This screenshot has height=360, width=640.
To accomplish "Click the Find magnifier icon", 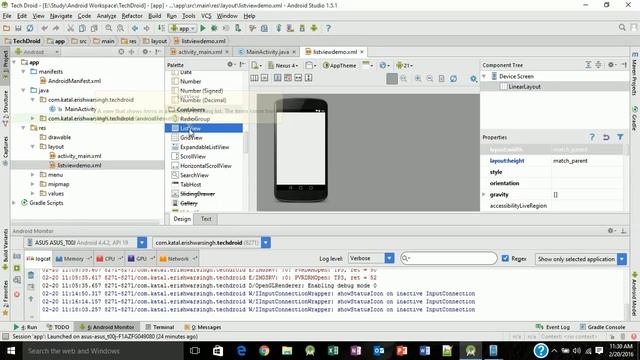I will point(109,28).
